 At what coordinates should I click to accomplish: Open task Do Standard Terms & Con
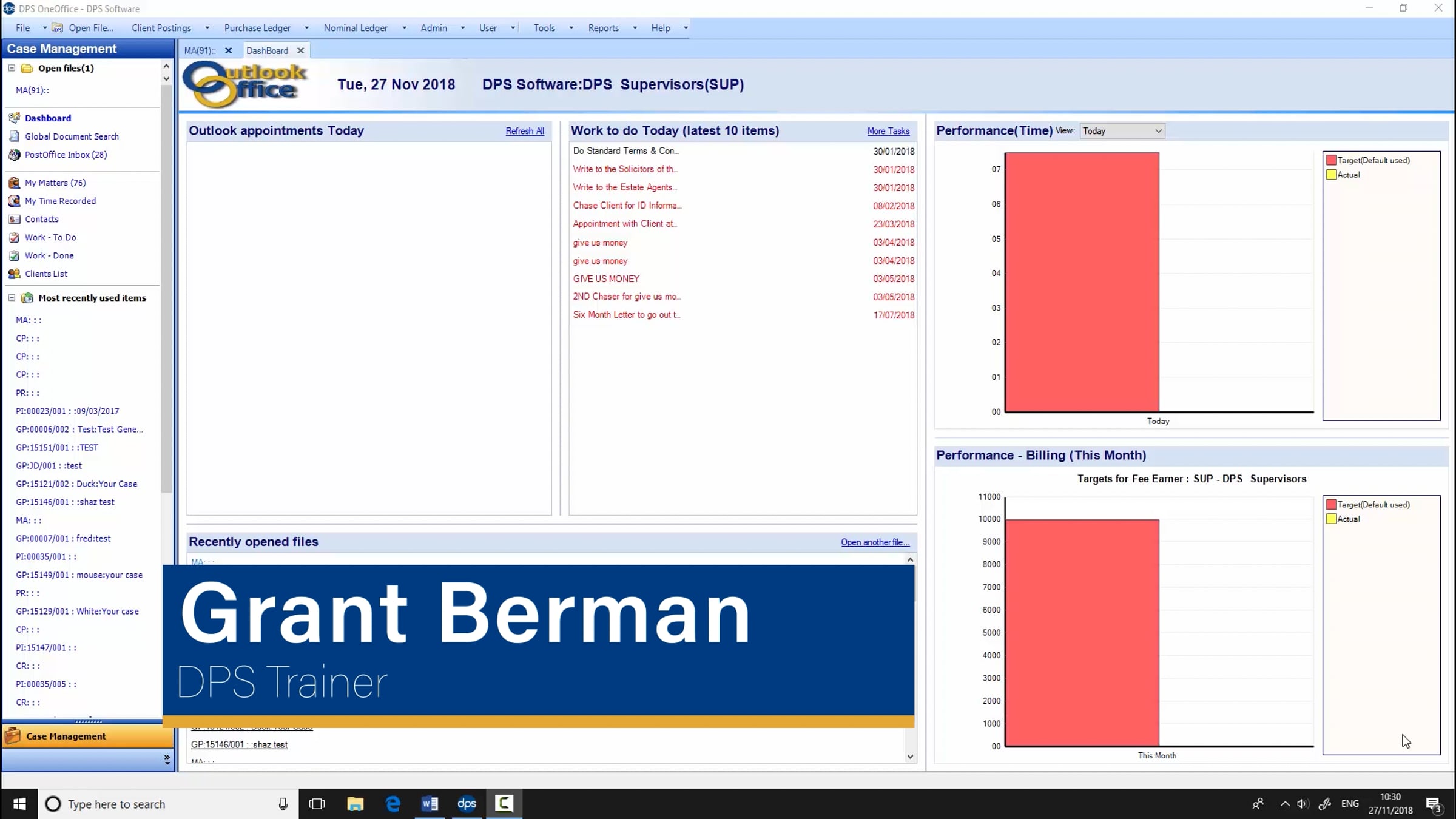click(x=625, y=150)
